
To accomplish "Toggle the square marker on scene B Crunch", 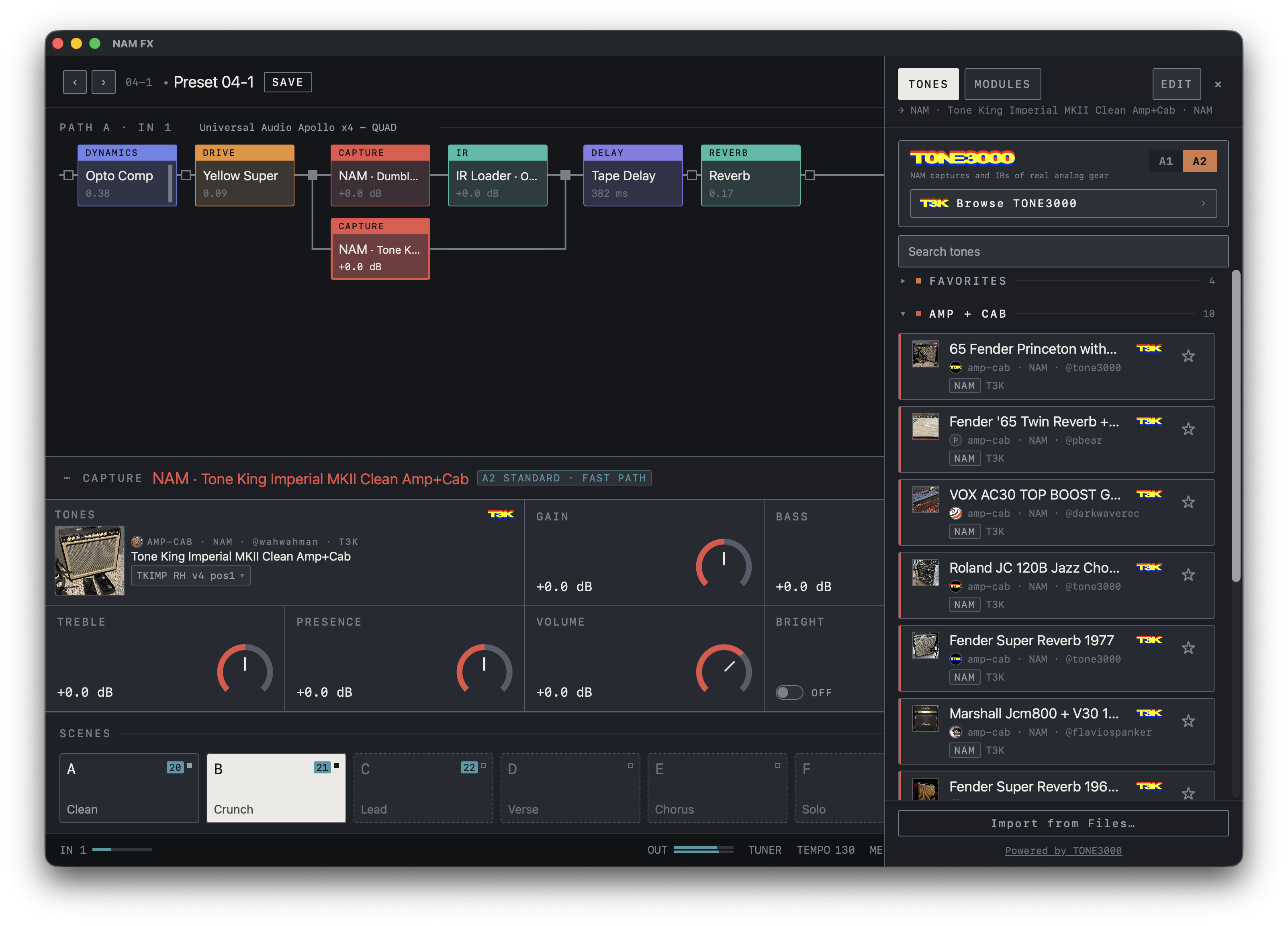I will click(337, 766).
